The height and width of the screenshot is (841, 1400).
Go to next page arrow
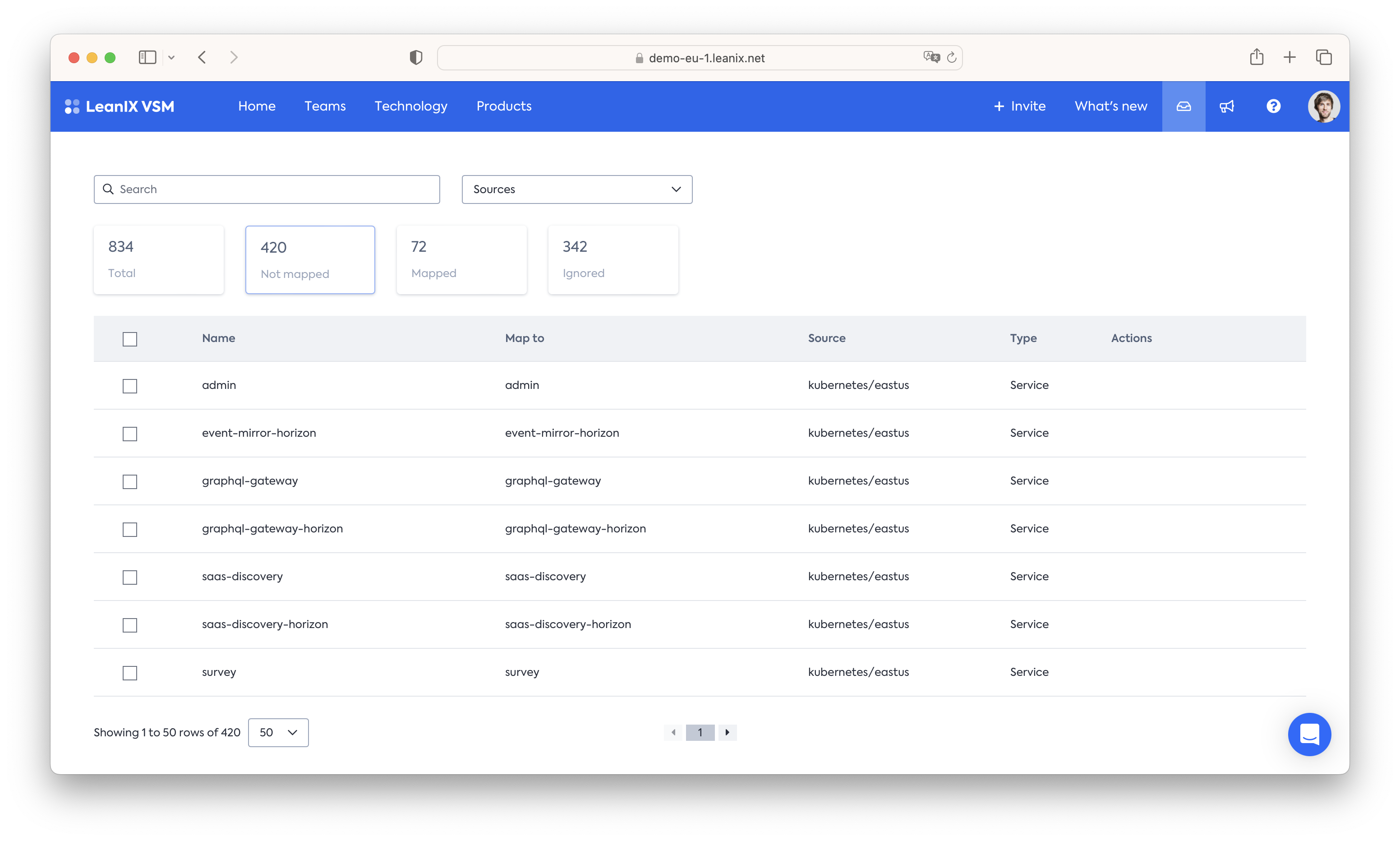coord(727,732)
